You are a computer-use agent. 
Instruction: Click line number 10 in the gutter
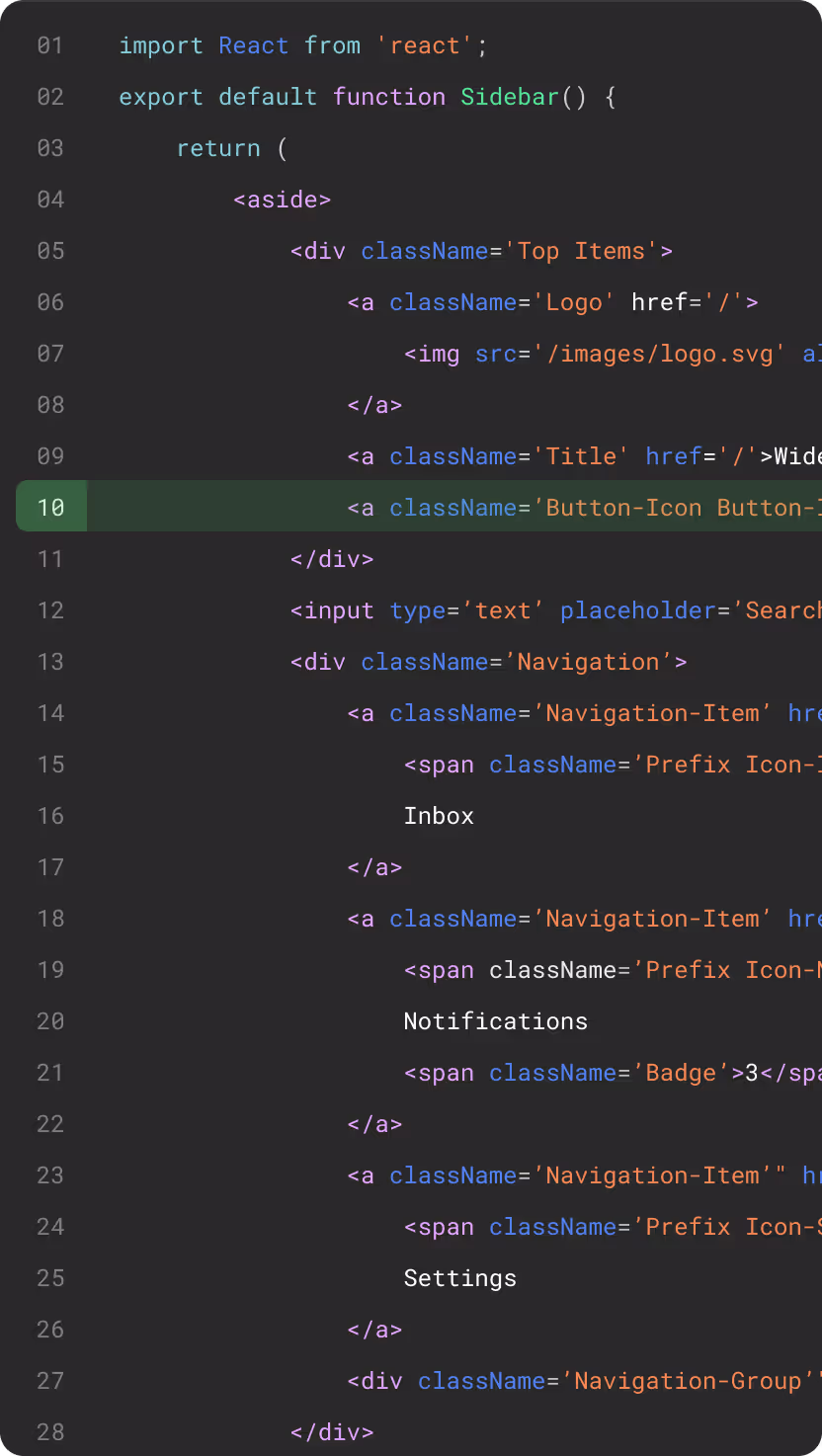(49, 507)
